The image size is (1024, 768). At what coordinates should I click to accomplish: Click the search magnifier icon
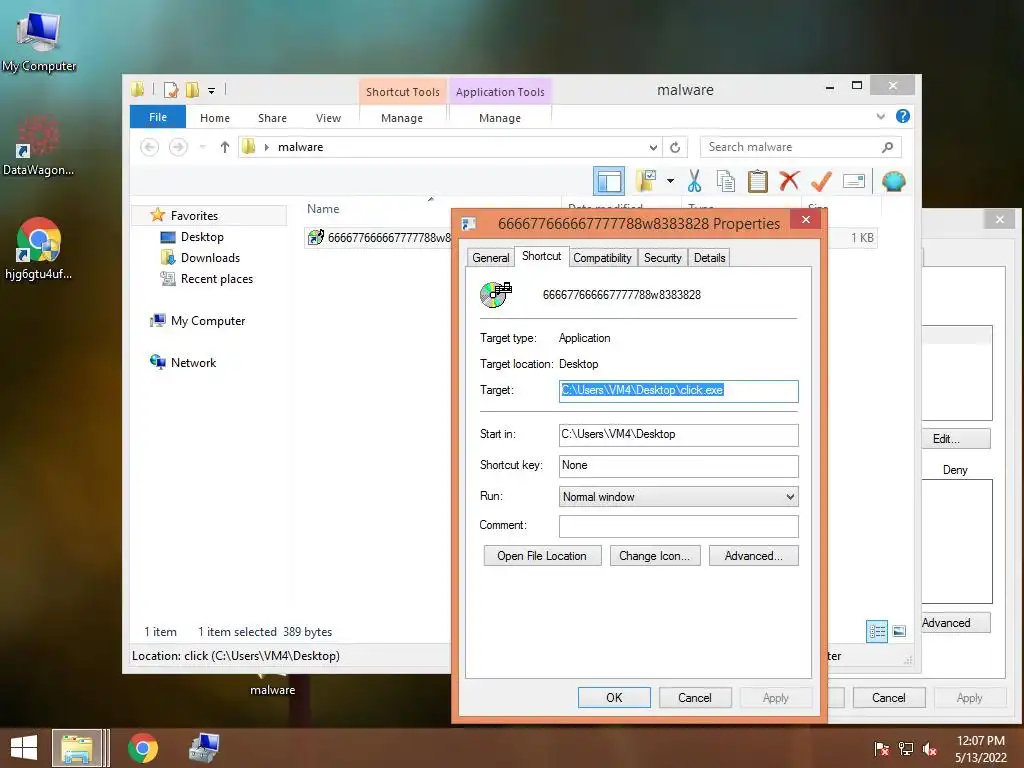point(888,147)
